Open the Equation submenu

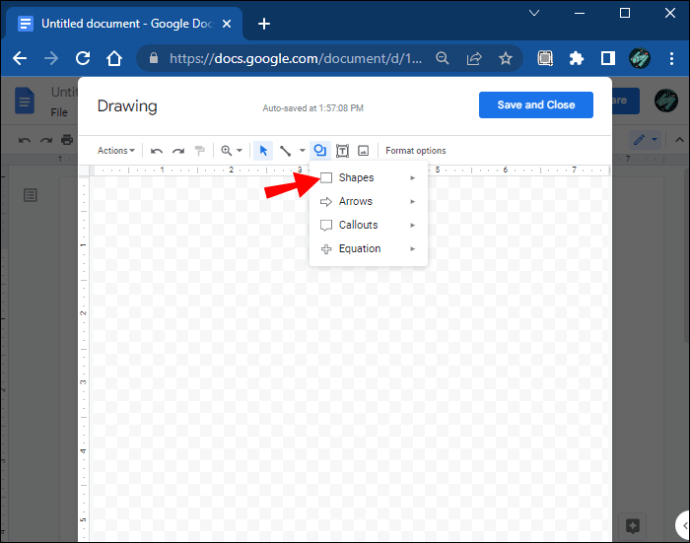pyautogui.click(x=368, y=249)
